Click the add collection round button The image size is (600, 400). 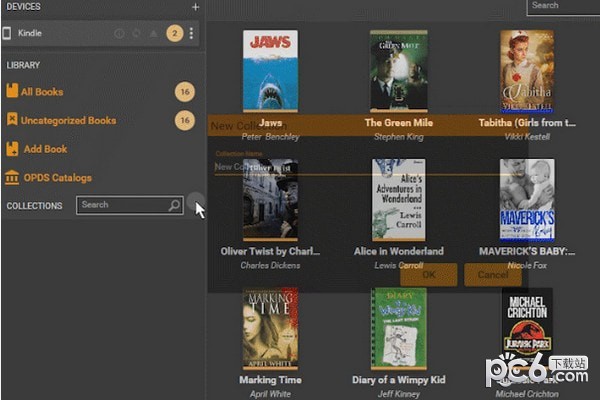pos(196,200)
